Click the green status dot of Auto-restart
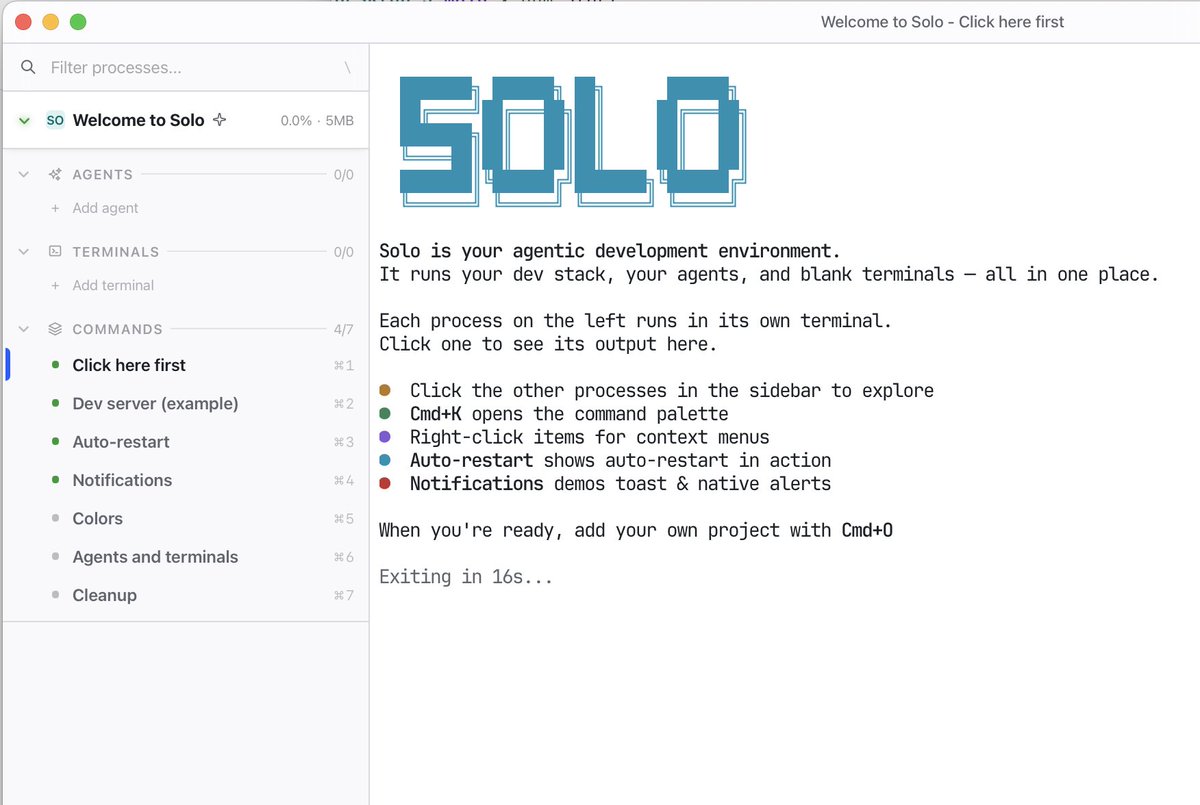Image resolution: width=1200 pixels, height=805 pixels. [55, 442]
